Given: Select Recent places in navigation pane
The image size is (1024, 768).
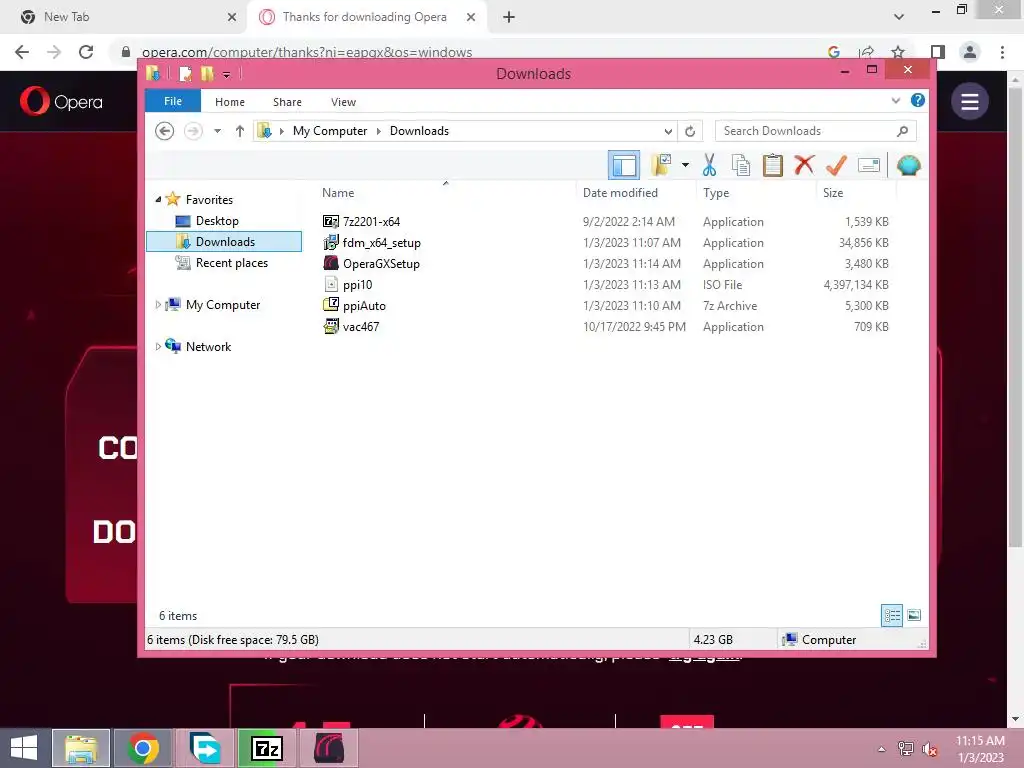Looking at the screenshot, I should (231, 263).
